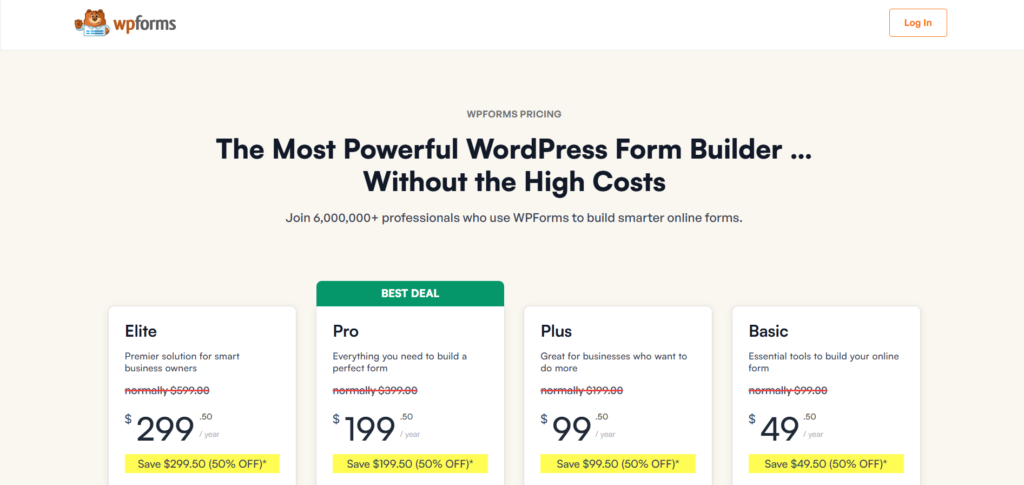
Task: Open the Log In button
Action: click(x=918, y=23)
